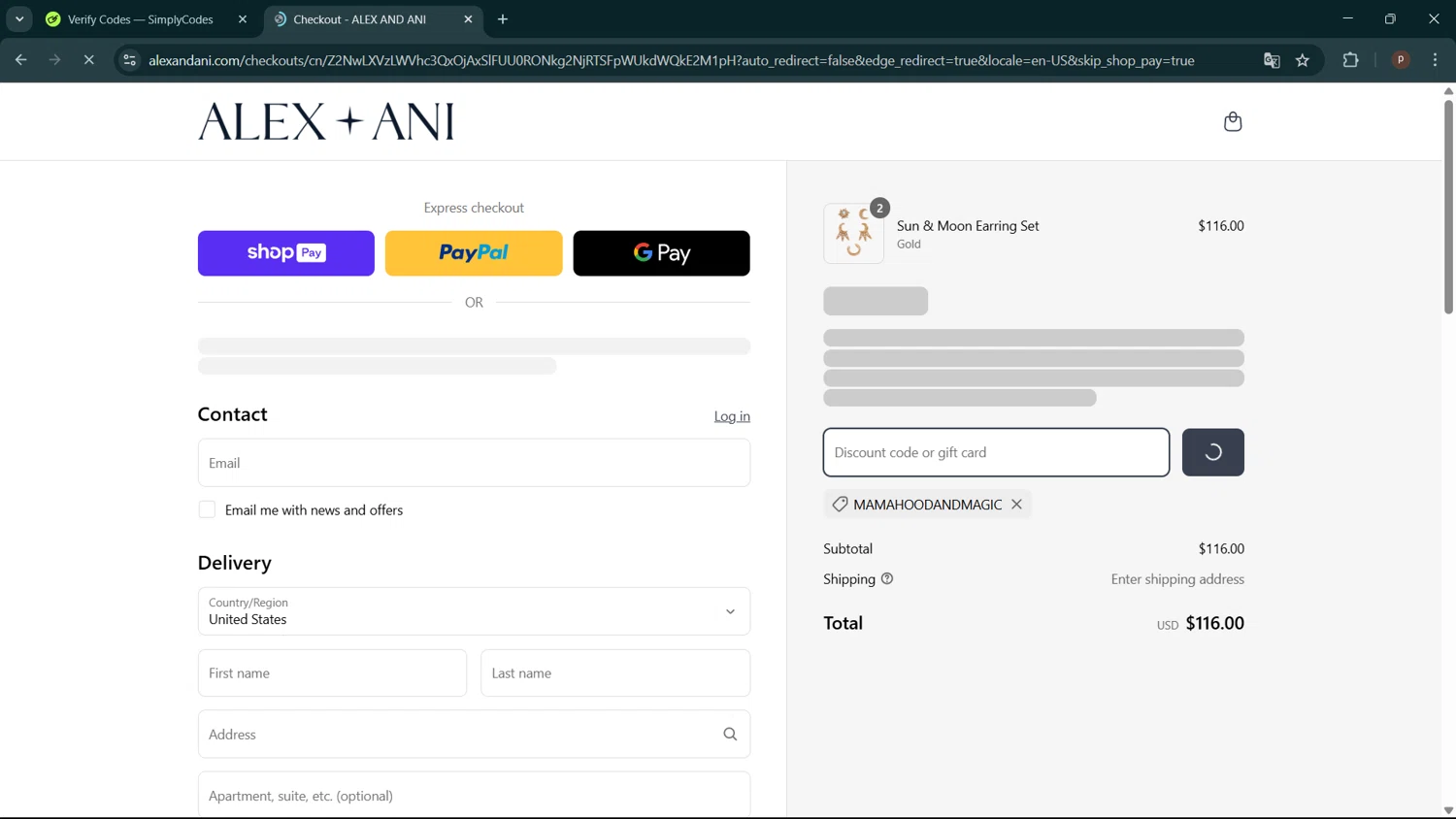Minimize the browser window
The height and width of the screenshot is (819, 1456).
1347,19
